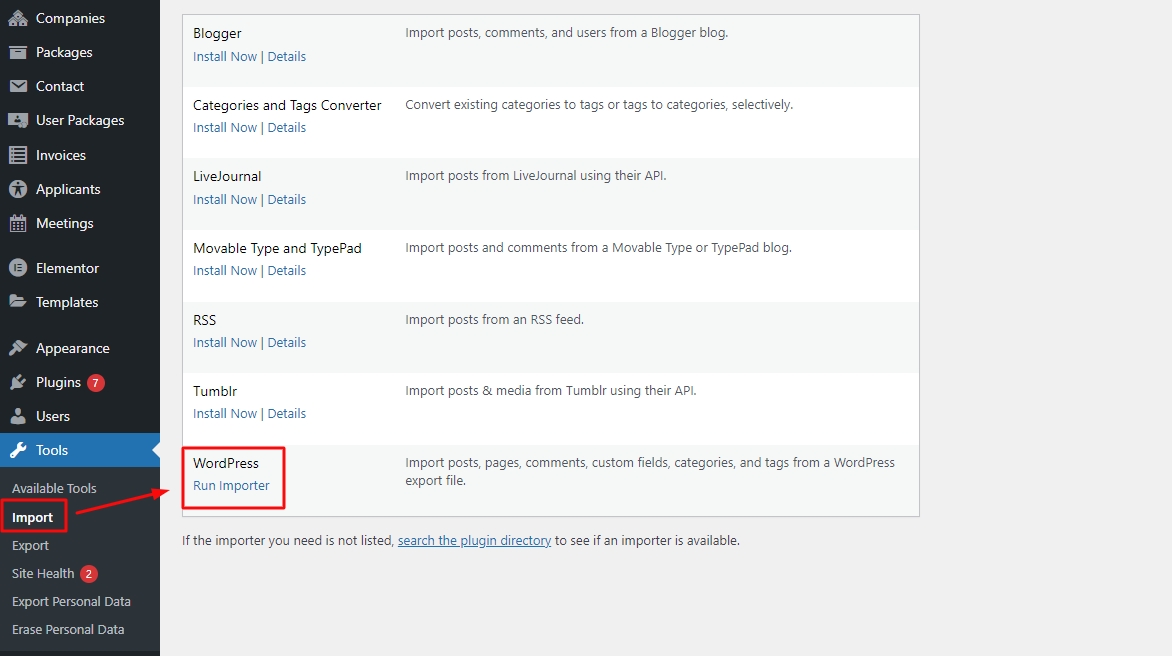Click the Packages icon in sidebar
This screenshot has width=1172, height=656.
pos(18,52)
